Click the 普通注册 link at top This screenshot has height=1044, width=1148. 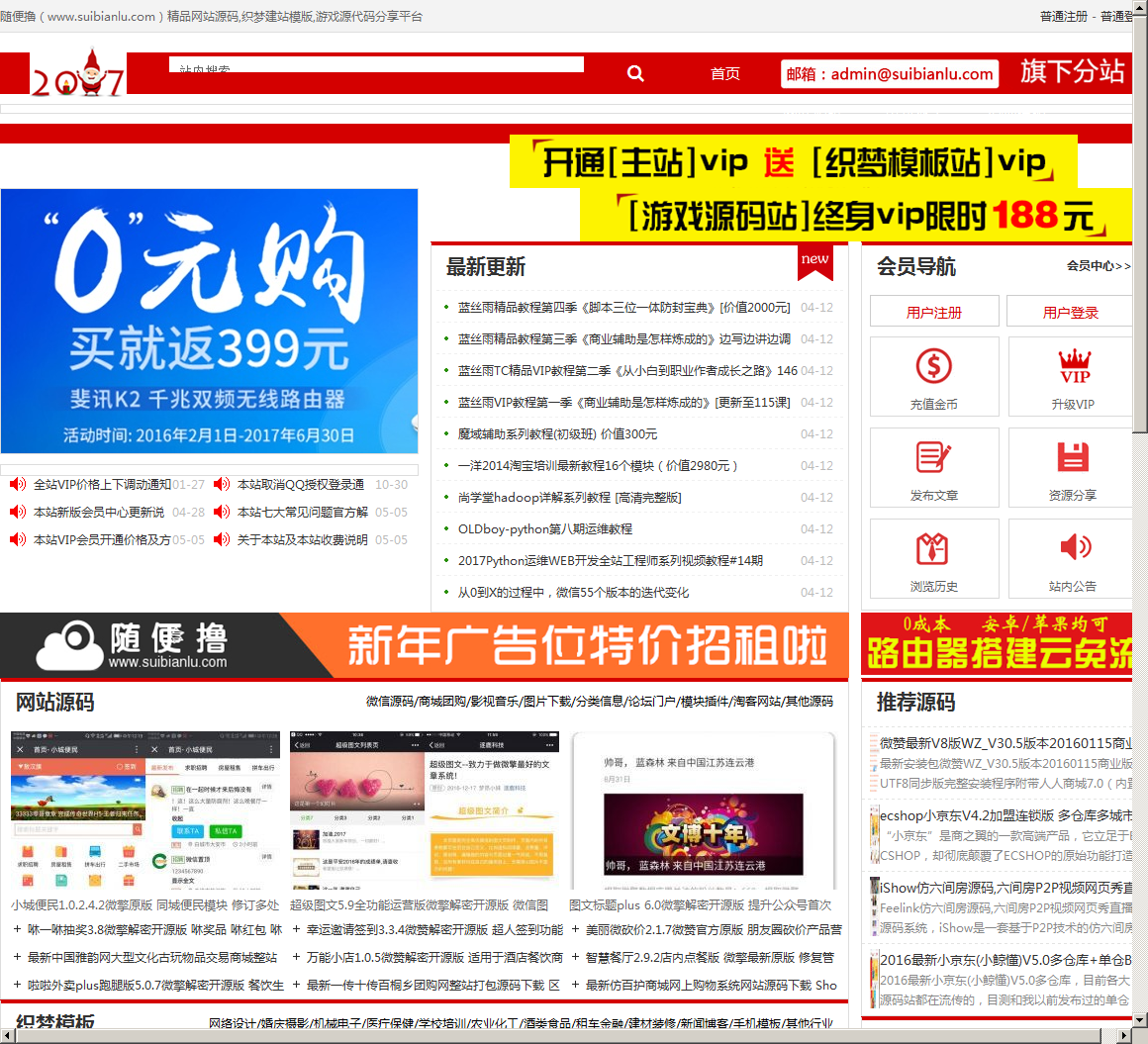[1064, 16]
